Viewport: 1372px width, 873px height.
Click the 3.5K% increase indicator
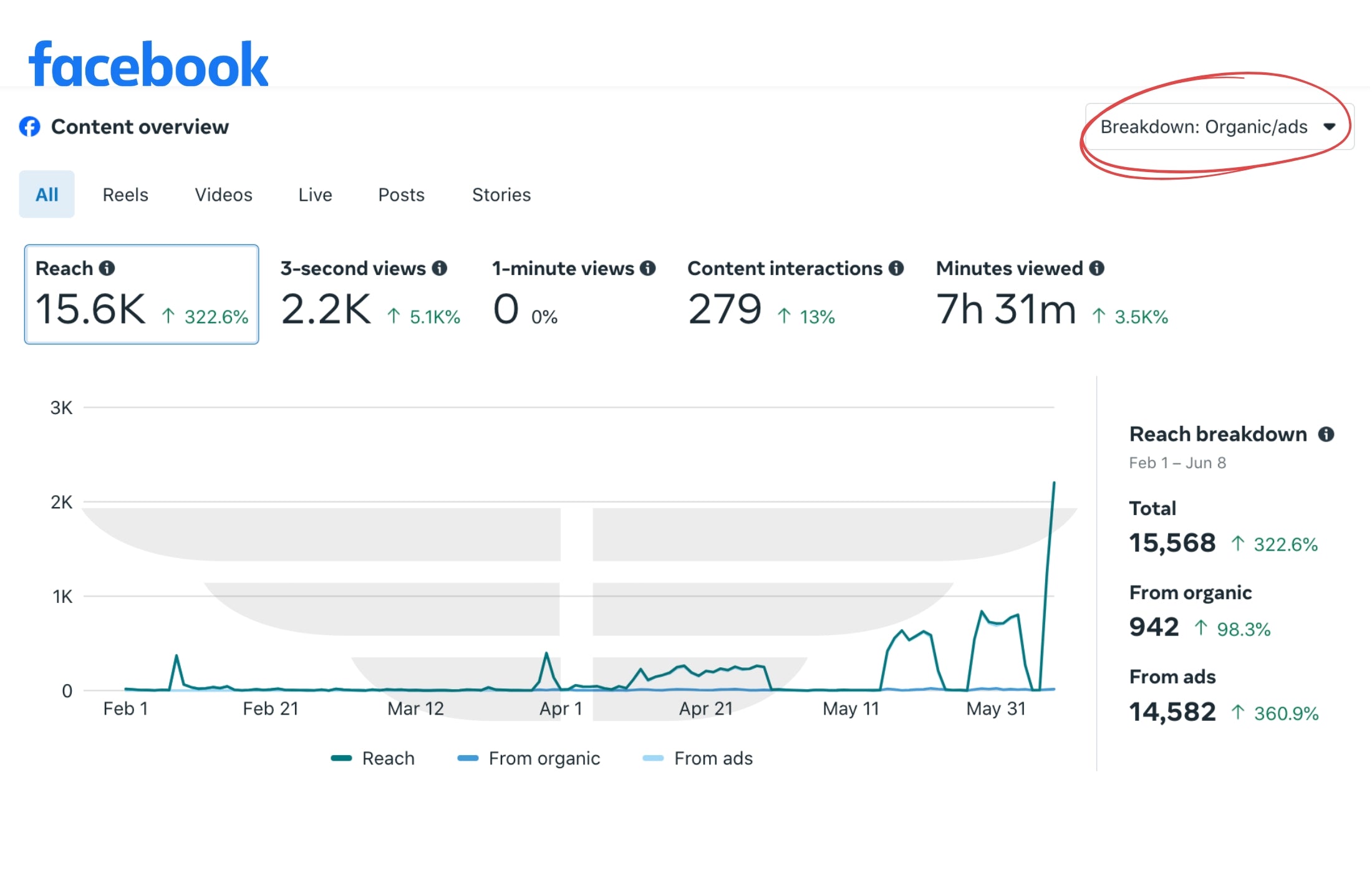(x=1130, y=316)
